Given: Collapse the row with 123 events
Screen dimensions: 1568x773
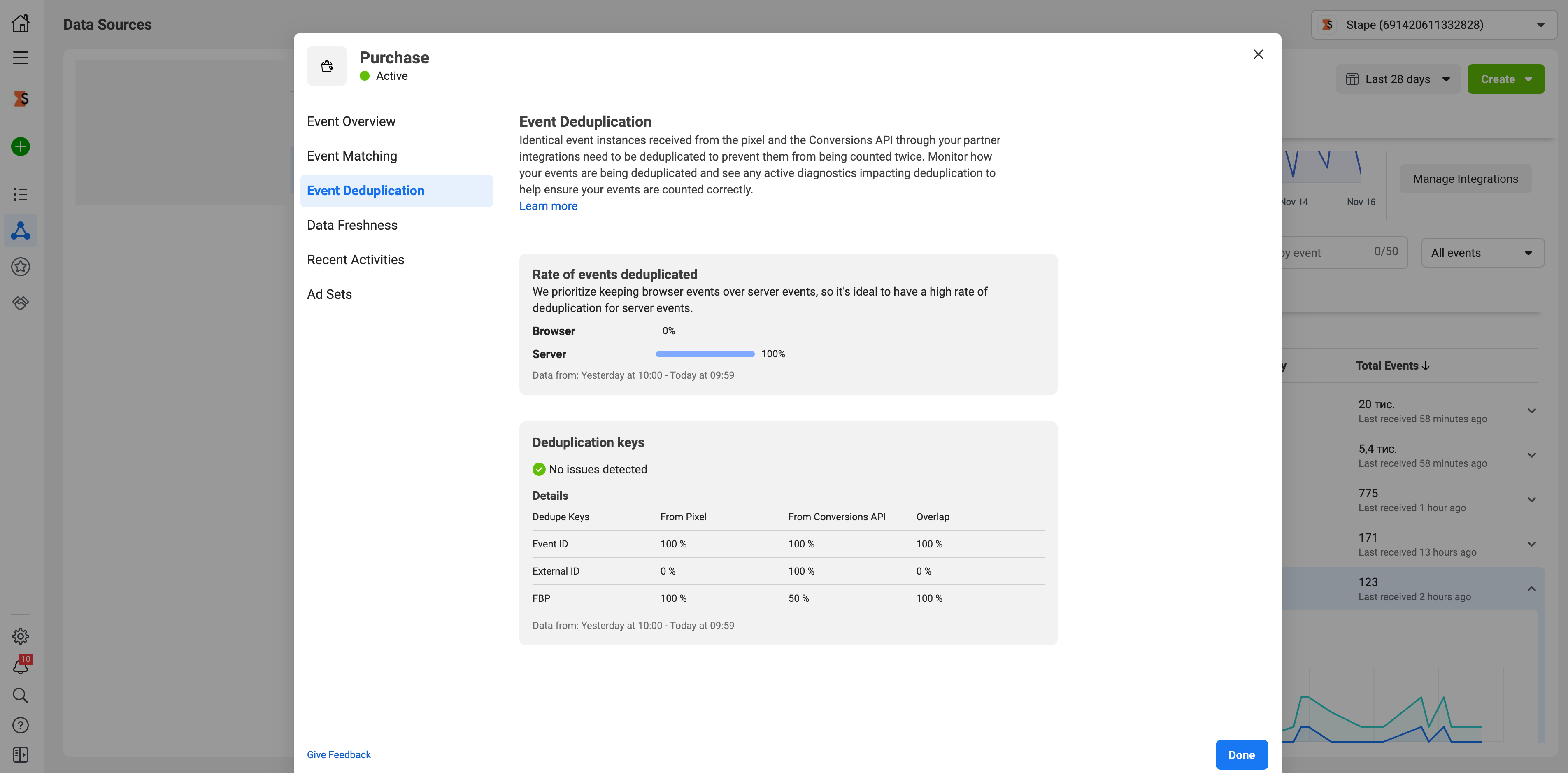Looking at the screenshot, I should click(x=1531, y=589).
